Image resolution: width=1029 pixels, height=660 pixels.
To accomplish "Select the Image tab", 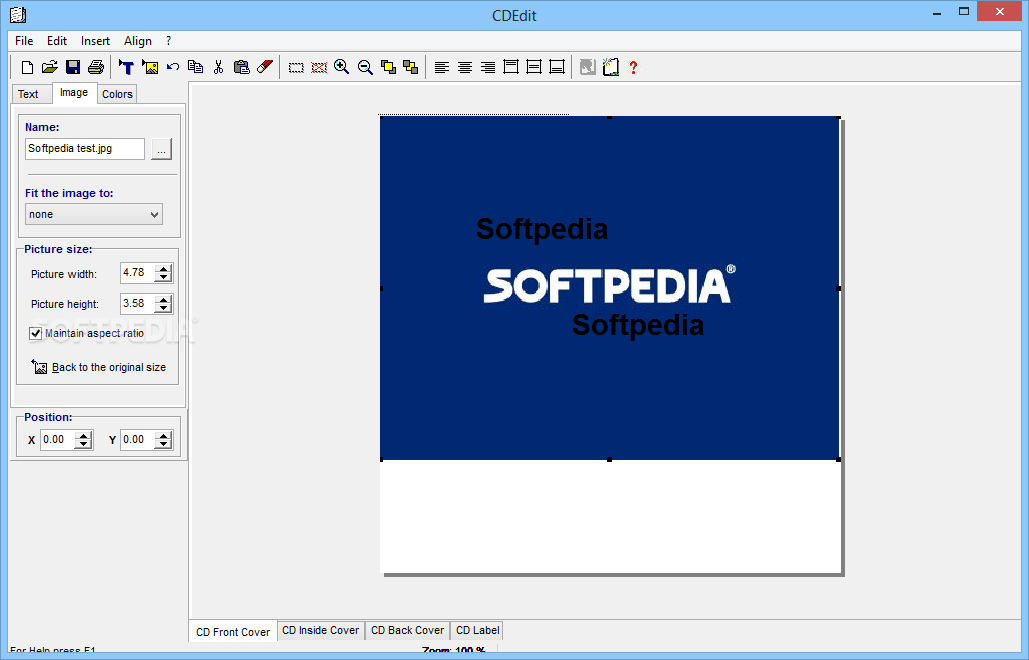I will [74, 93].
